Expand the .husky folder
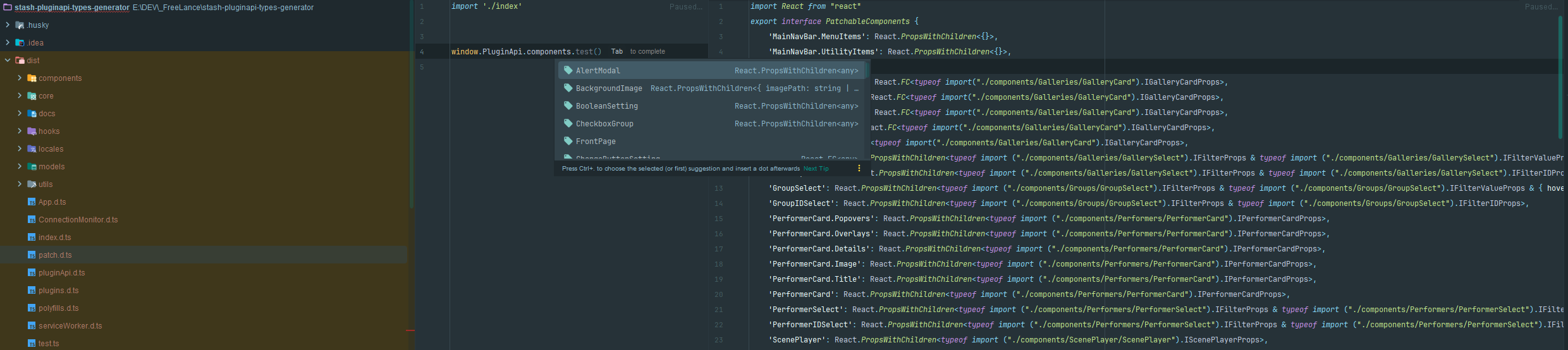The image size is (1568, 350). click(8, 25)
